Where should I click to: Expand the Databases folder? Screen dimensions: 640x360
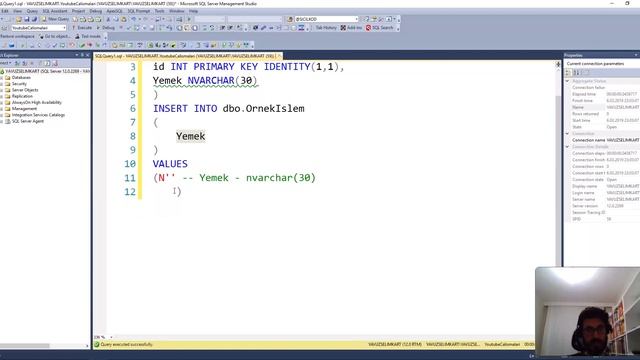[x=2, y=78]
